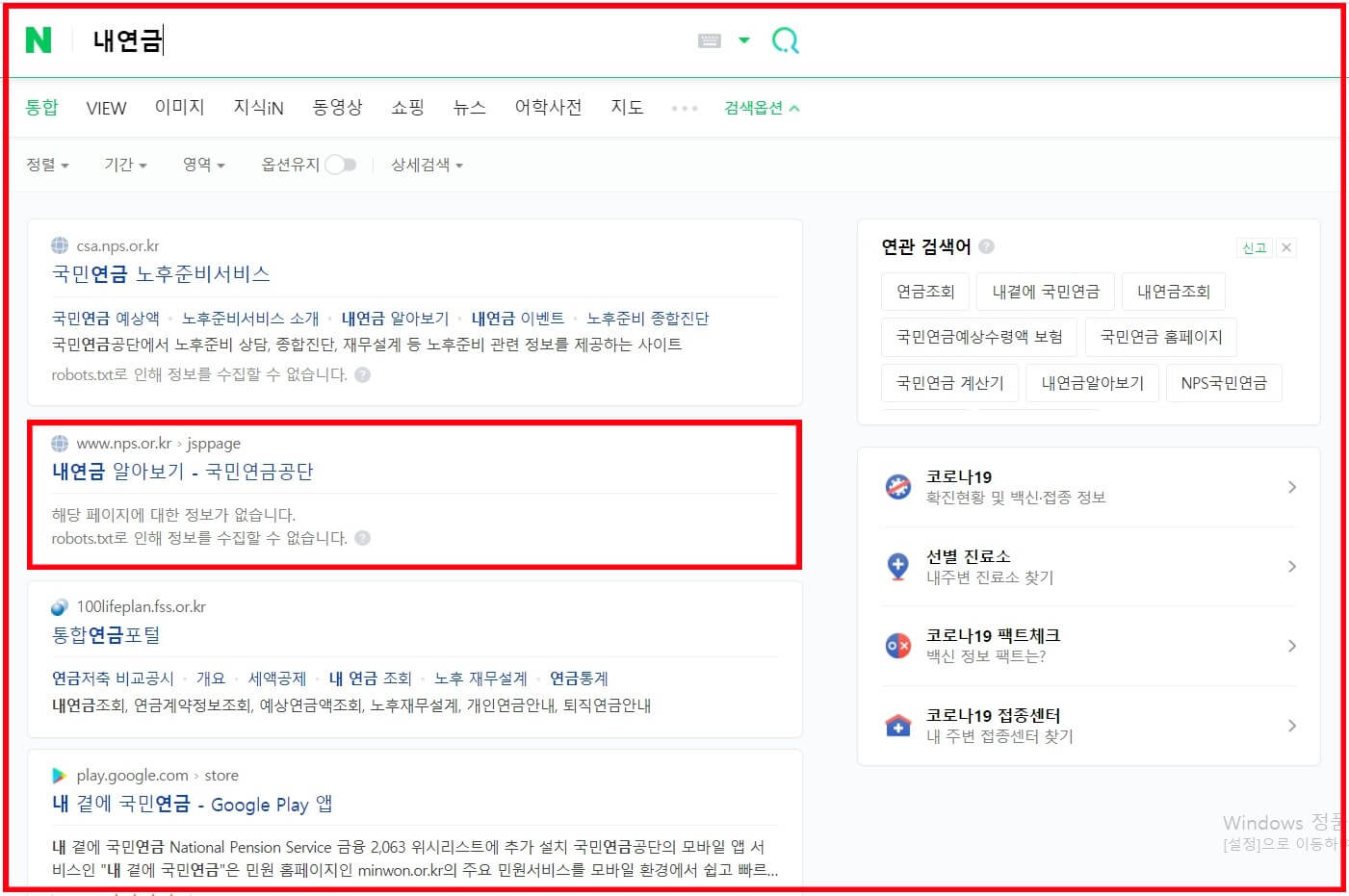Screen dimensions: 1349x896
Task: Open the 노후 재무설계 sublink
Action: 480,678
